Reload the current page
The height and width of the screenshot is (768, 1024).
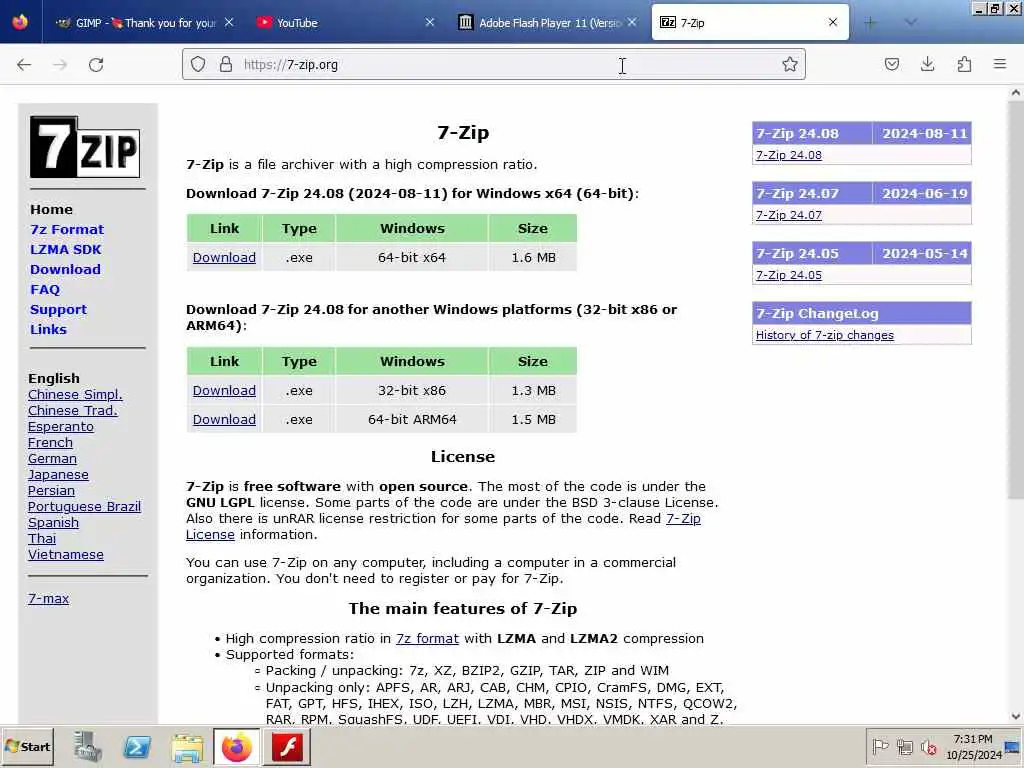96,65
